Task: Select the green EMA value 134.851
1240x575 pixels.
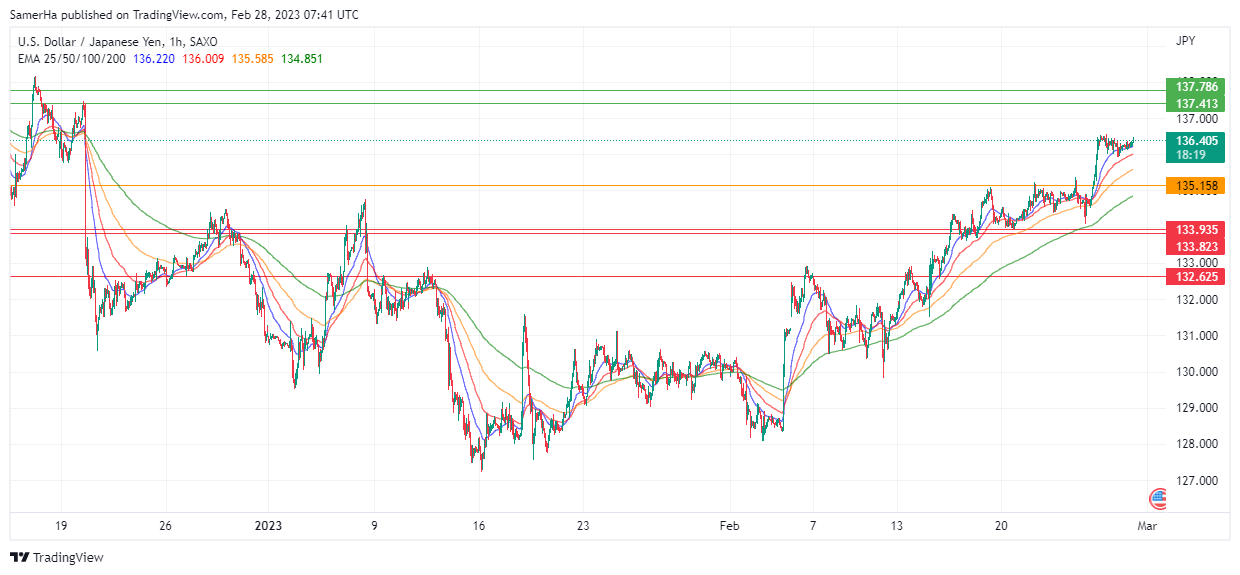Action: [301, 59]
